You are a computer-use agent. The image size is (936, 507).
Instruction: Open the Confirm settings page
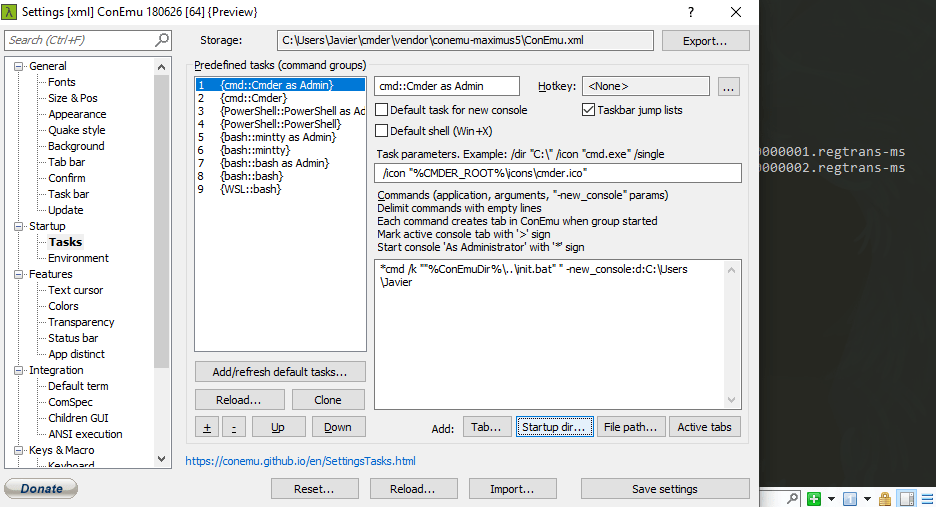click(66, 178)
